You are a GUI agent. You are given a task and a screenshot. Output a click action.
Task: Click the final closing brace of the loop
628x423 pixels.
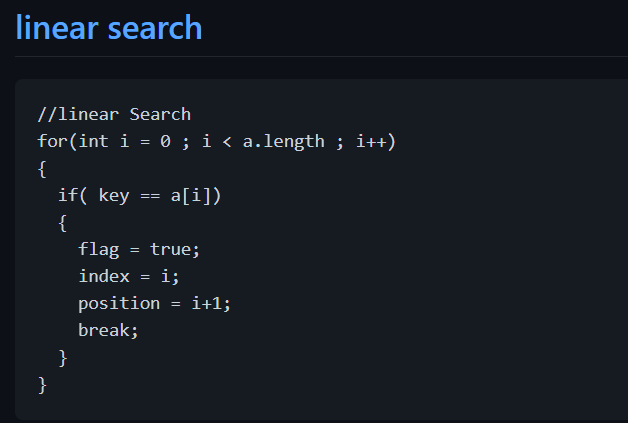(x=42, y=385)
